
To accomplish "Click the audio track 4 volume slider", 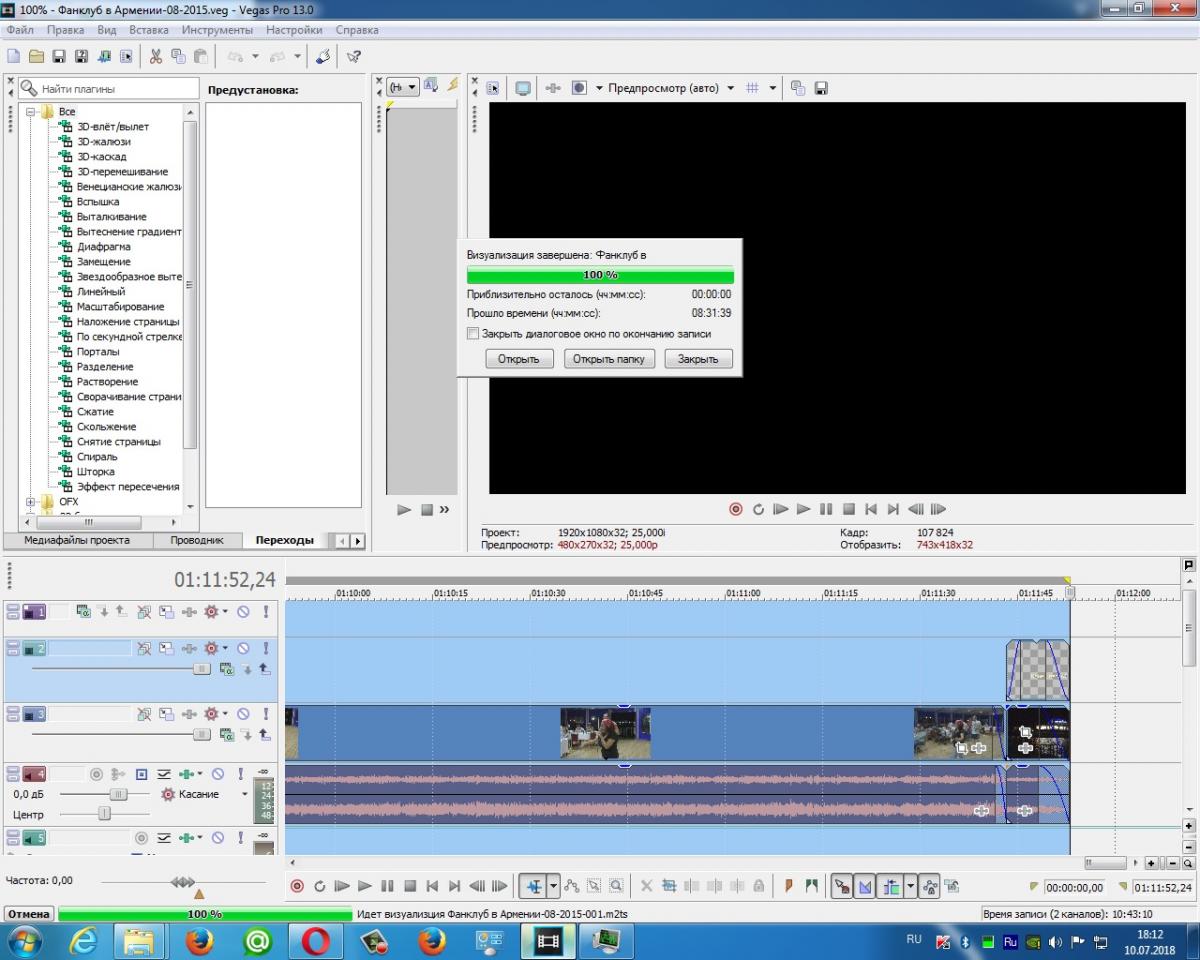I will pos(118,794).
